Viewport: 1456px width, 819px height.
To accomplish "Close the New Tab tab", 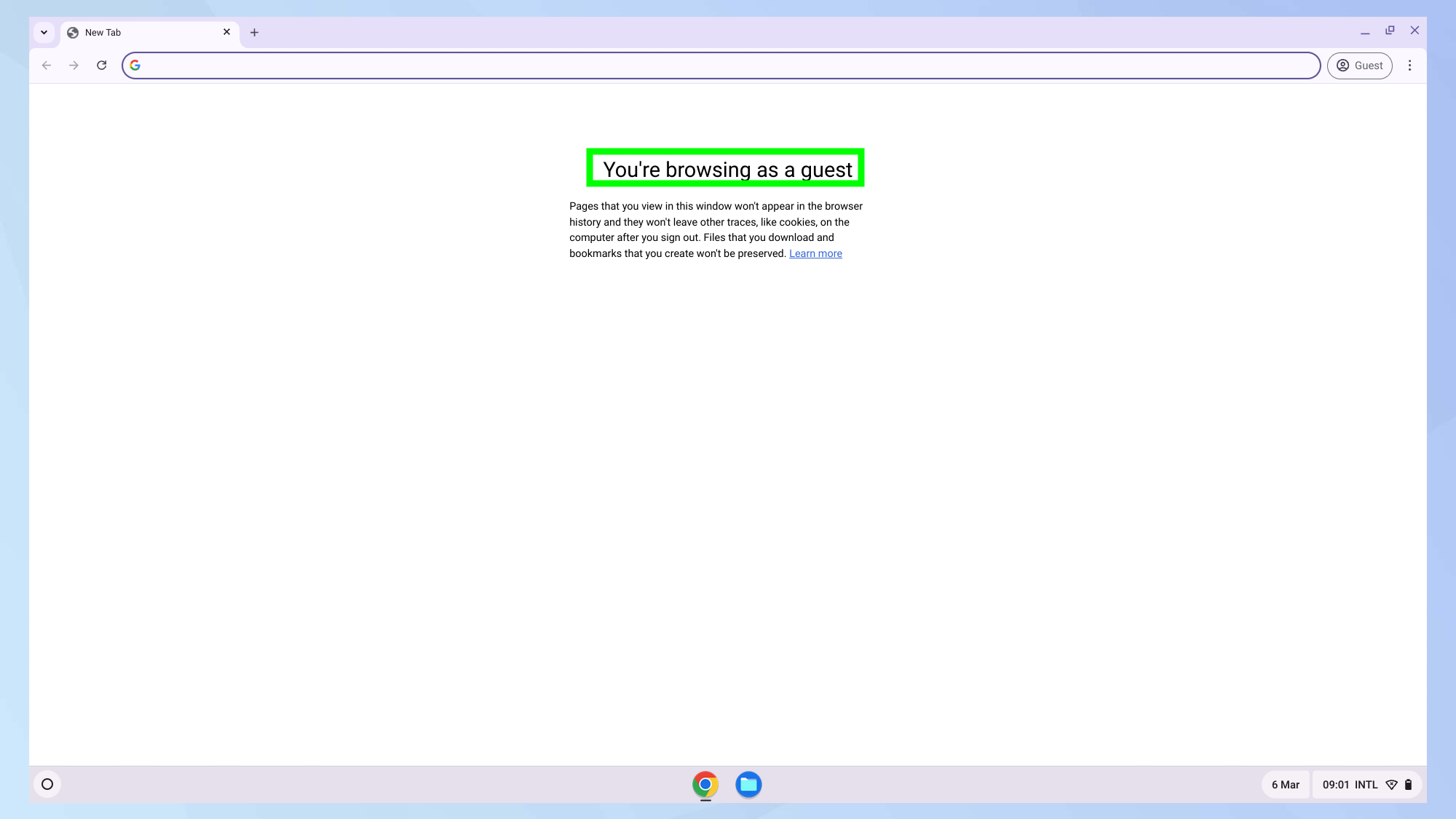I will point(226,32).
